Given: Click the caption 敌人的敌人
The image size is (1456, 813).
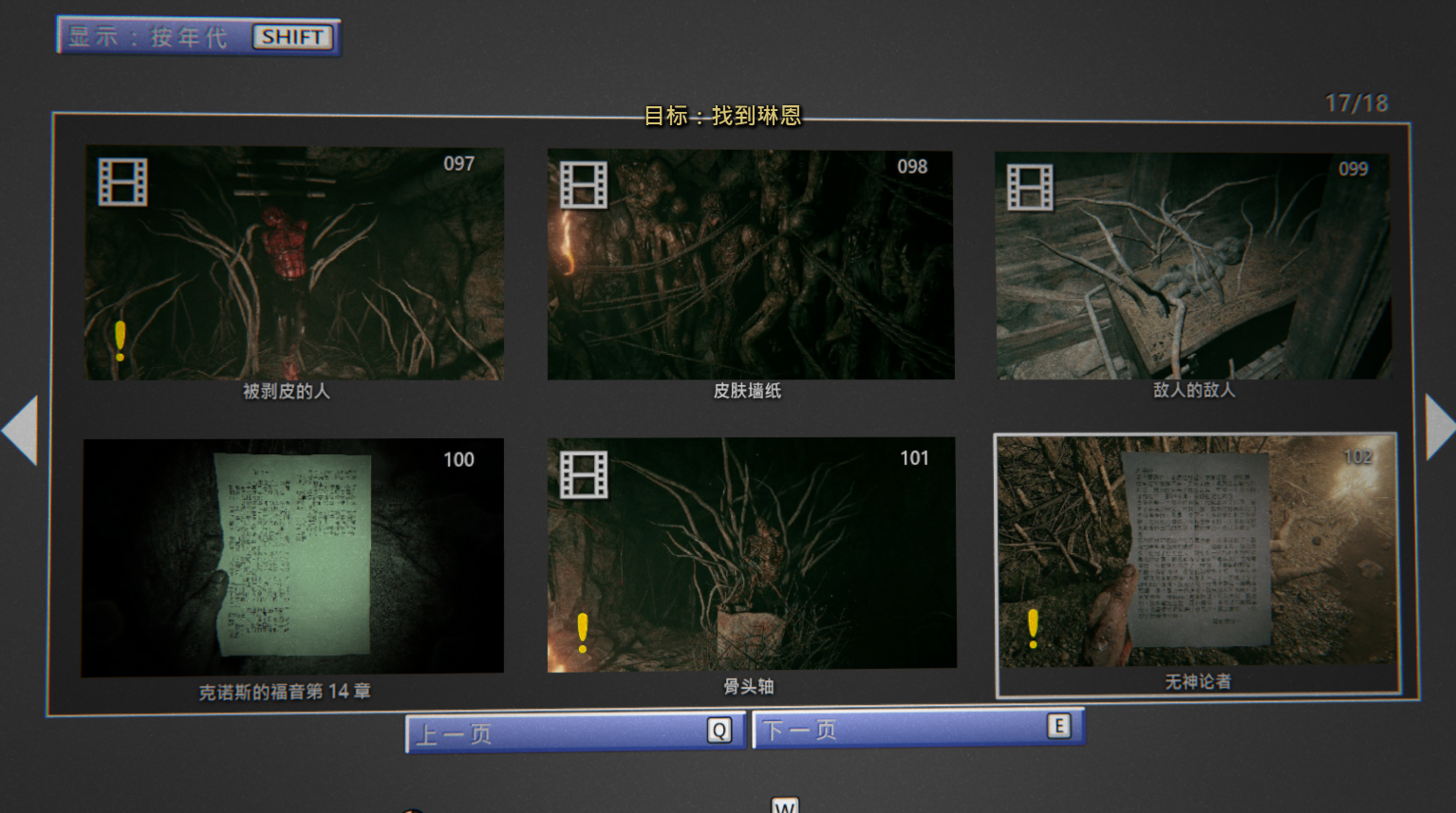Looking at the screenshot, I should (x=1194, y=390).
